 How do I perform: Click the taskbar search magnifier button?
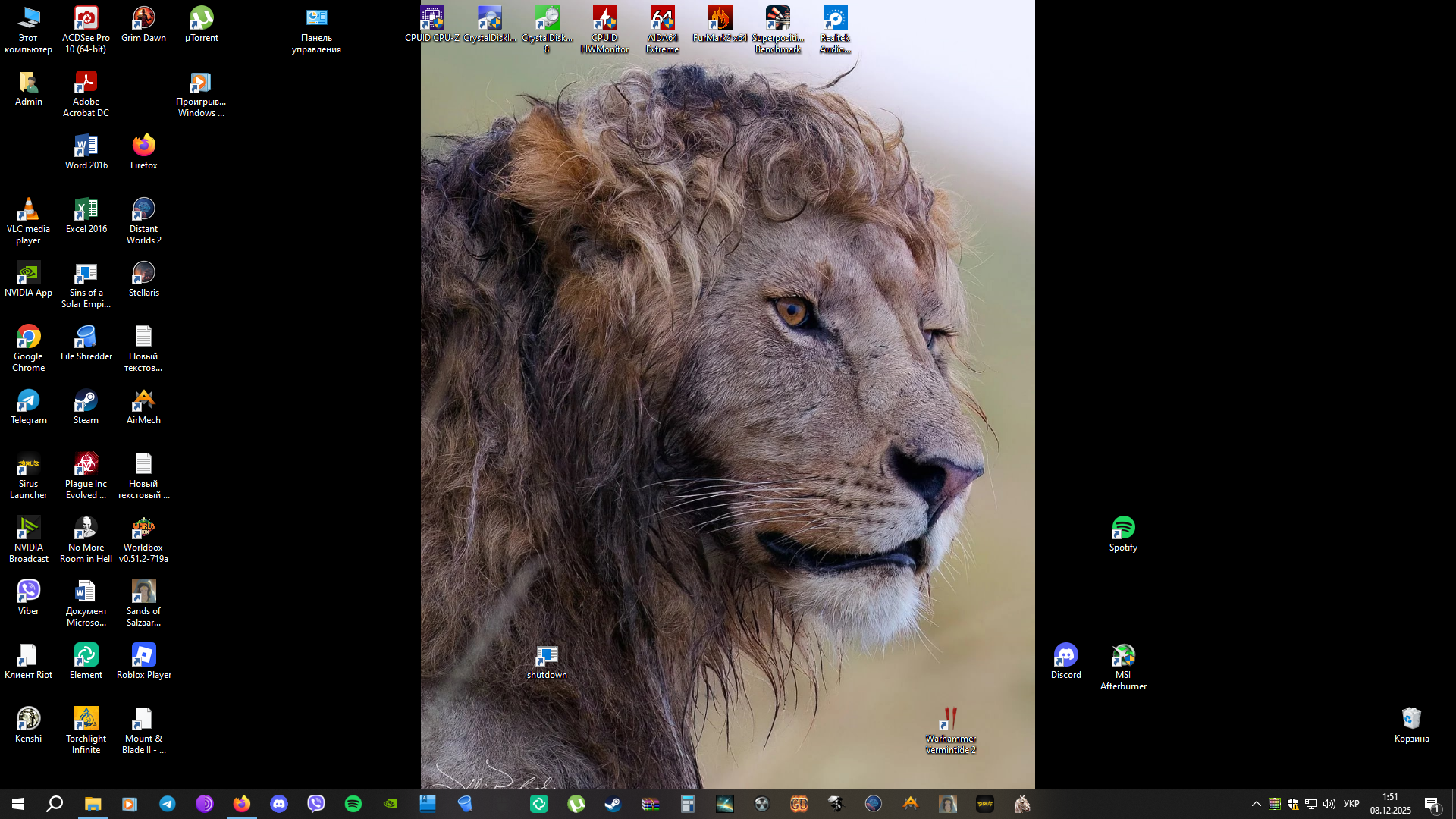[x=55, y=804]
